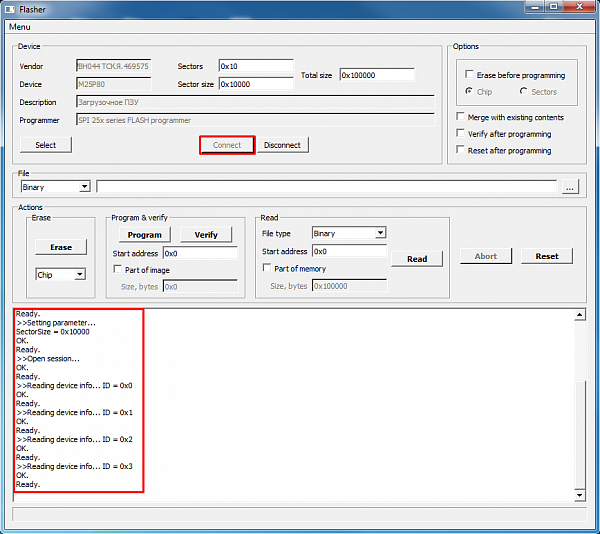Click the Verify button
This screenshot has height=534, width=600.
click(x=206, y=234)
